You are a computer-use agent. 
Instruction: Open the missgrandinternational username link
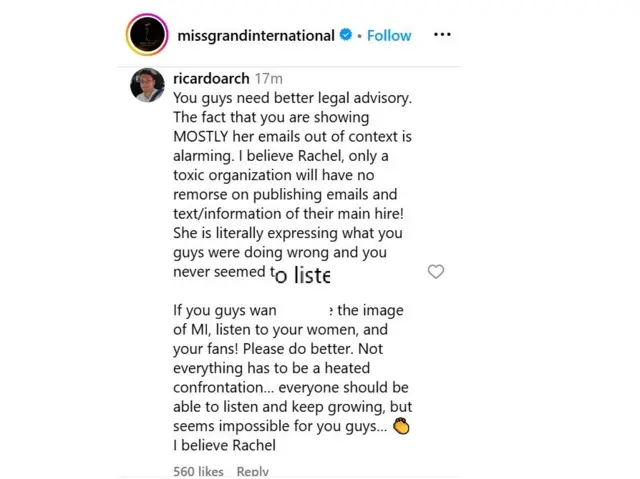(x=256, y=35)
